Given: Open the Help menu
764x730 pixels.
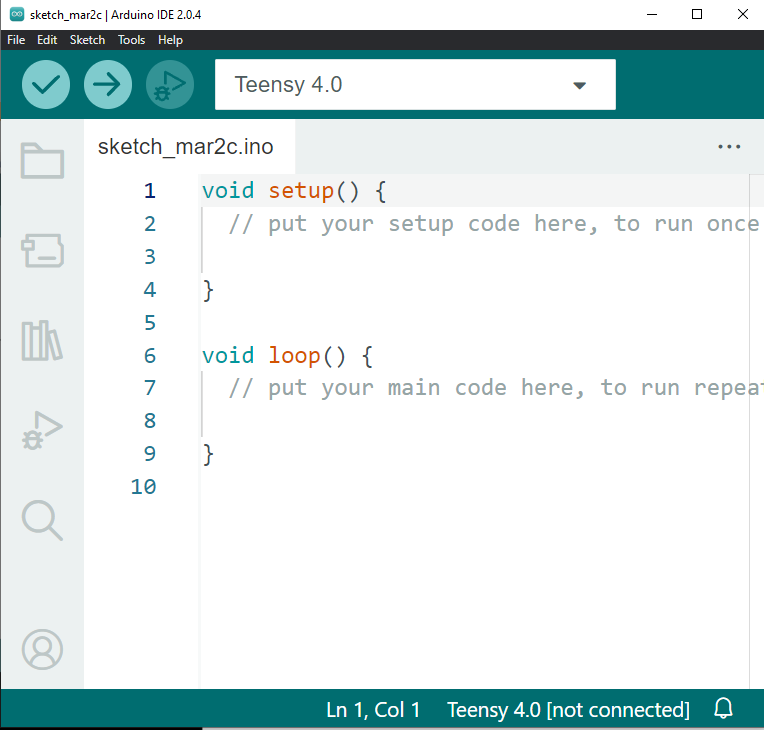Looking at the screenshot, I should tap(170, 40).
